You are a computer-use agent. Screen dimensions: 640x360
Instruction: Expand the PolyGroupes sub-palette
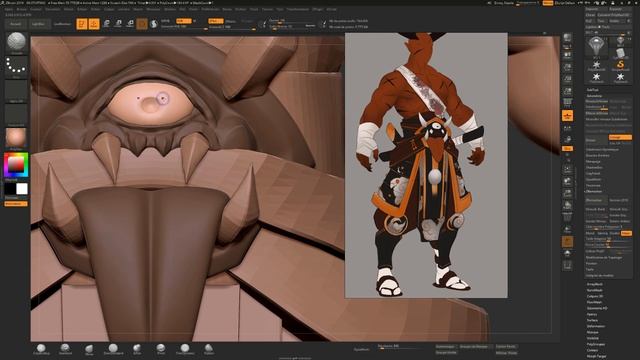[x=596, y=344]
